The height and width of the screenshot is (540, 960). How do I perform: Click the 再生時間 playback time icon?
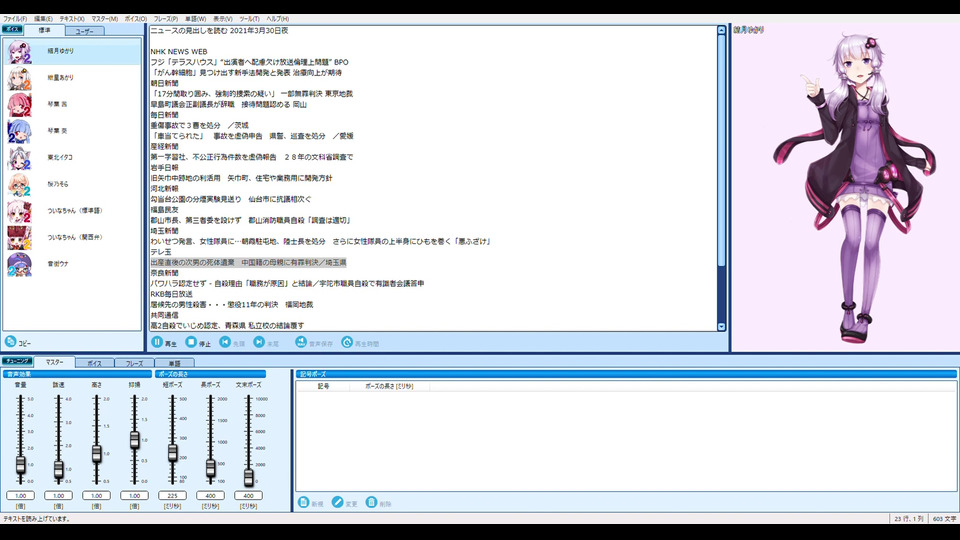[x=347, y=342]
